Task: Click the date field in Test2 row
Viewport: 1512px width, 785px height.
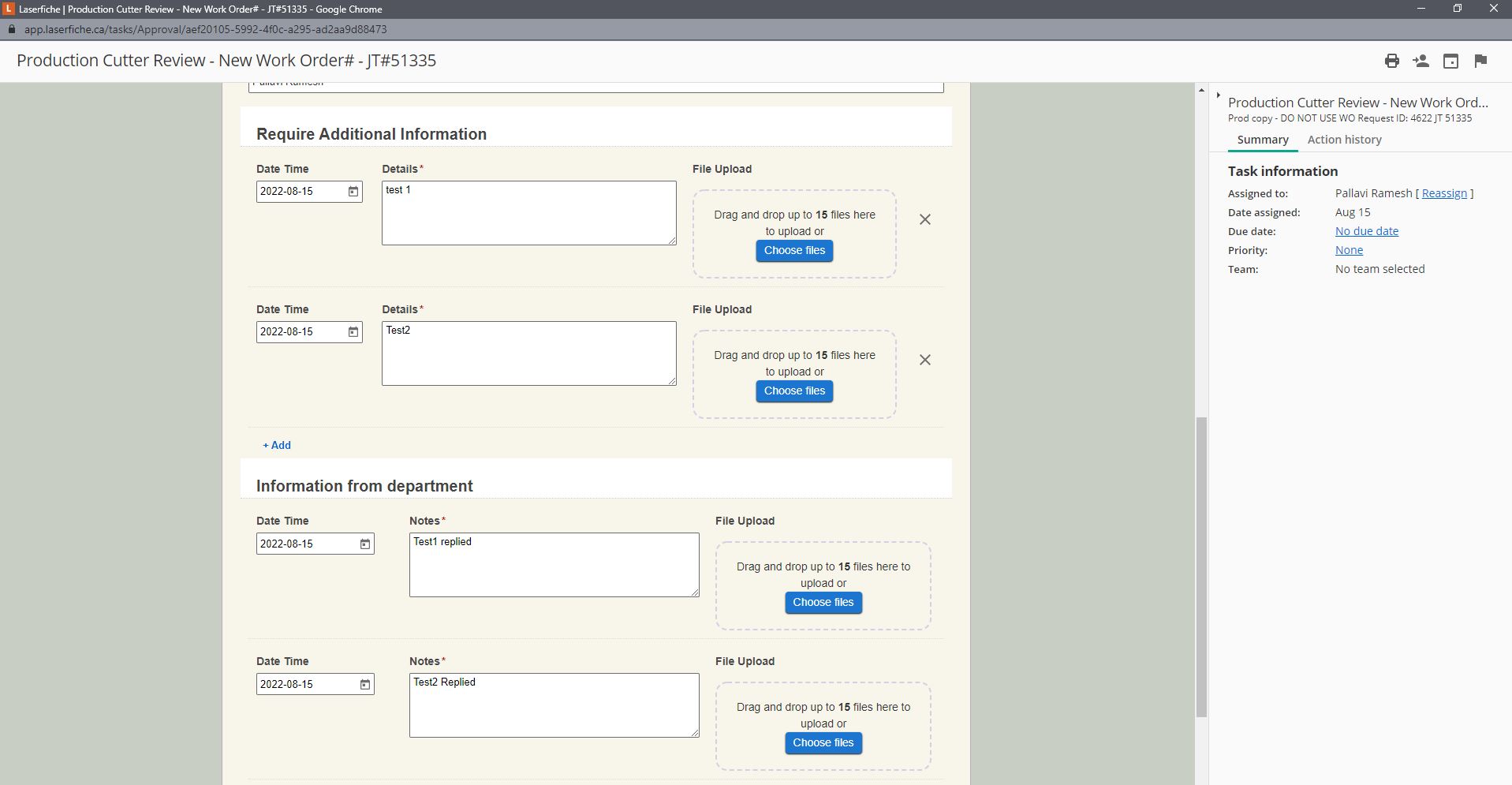Action: pyautogui.click(x=309, y=332)
